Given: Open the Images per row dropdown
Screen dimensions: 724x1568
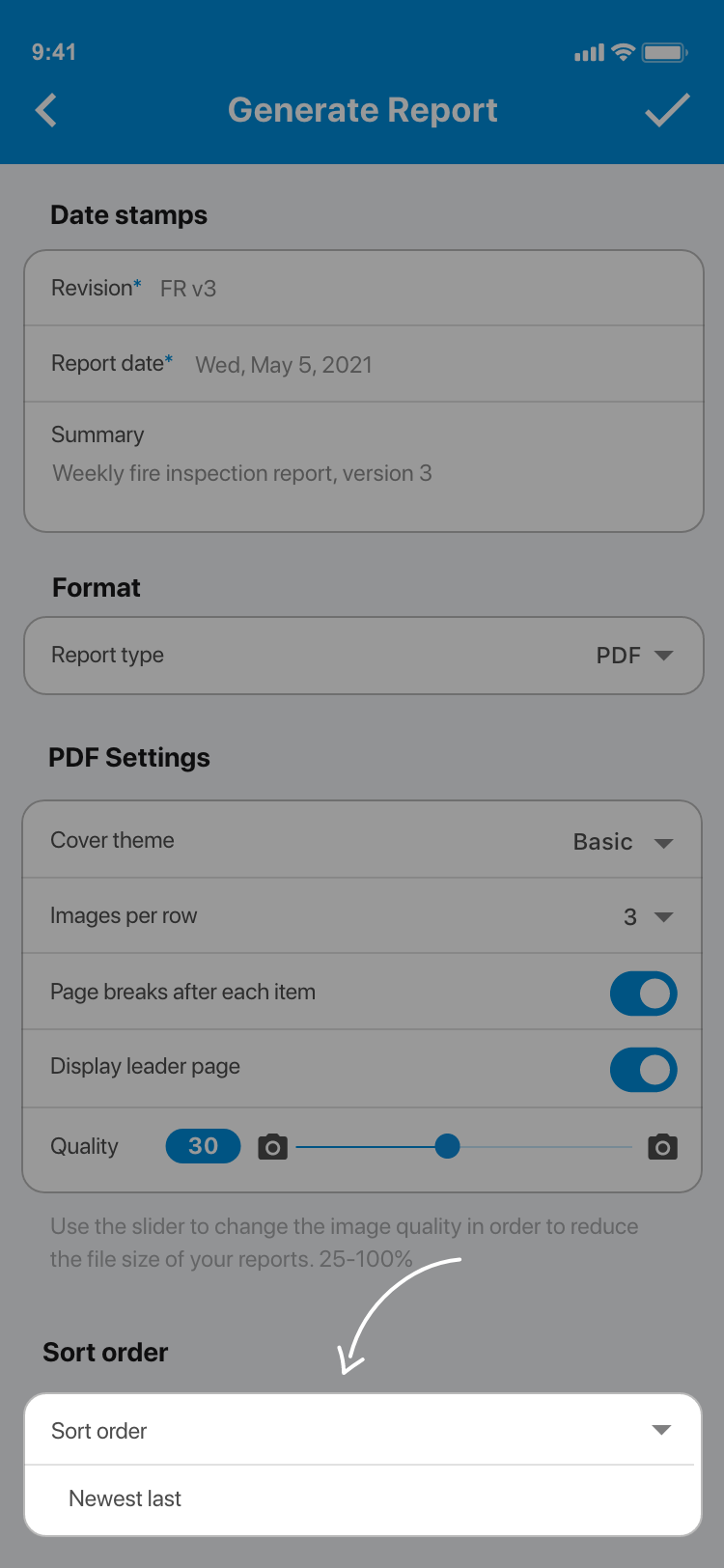Looking at the screenshot, I should [x=648, y=917].
